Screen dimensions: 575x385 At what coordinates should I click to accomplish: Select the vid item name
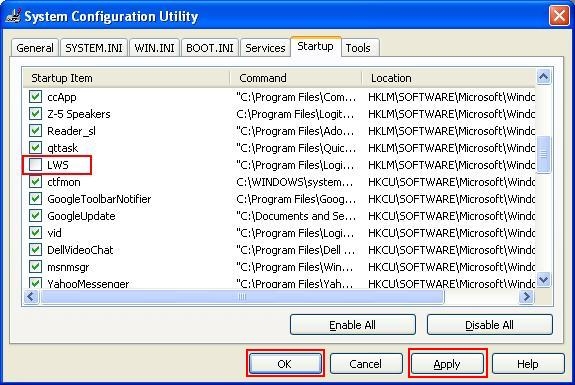pyautogui.click(x=55, y=233)
